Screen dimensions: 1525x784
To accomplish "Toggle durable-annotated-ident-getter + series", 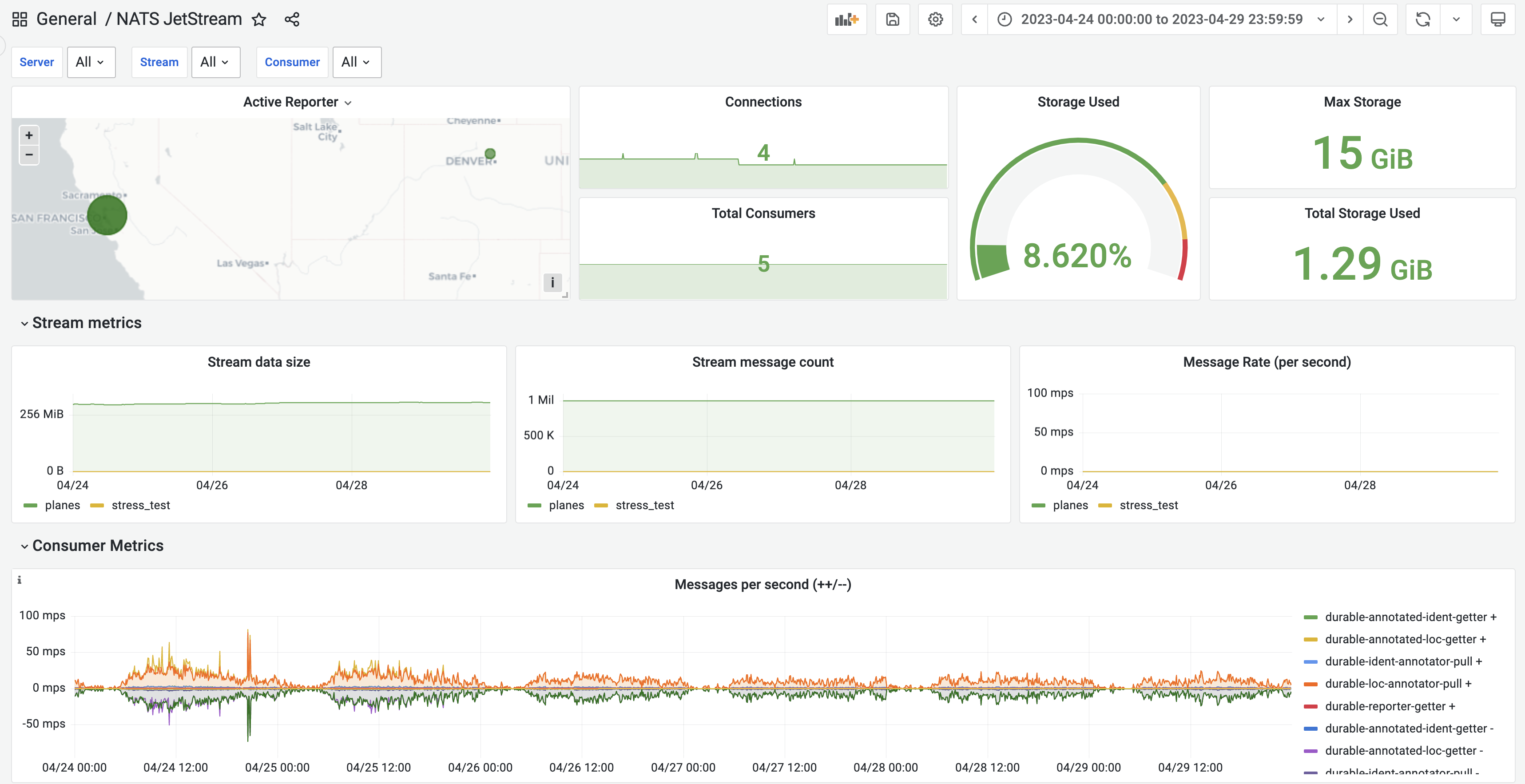I will tap(1410, 617).
